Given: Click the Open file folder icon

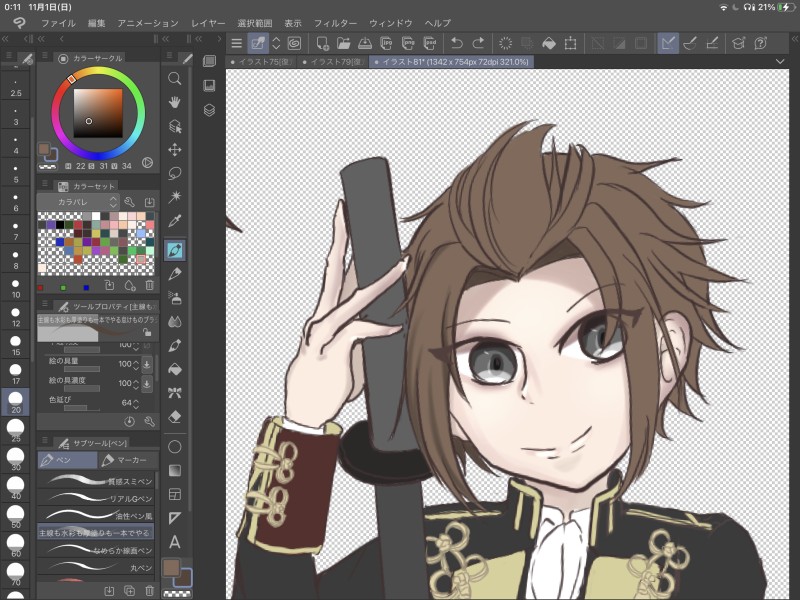Looking at the screenshot, I should tap(343, 43).
